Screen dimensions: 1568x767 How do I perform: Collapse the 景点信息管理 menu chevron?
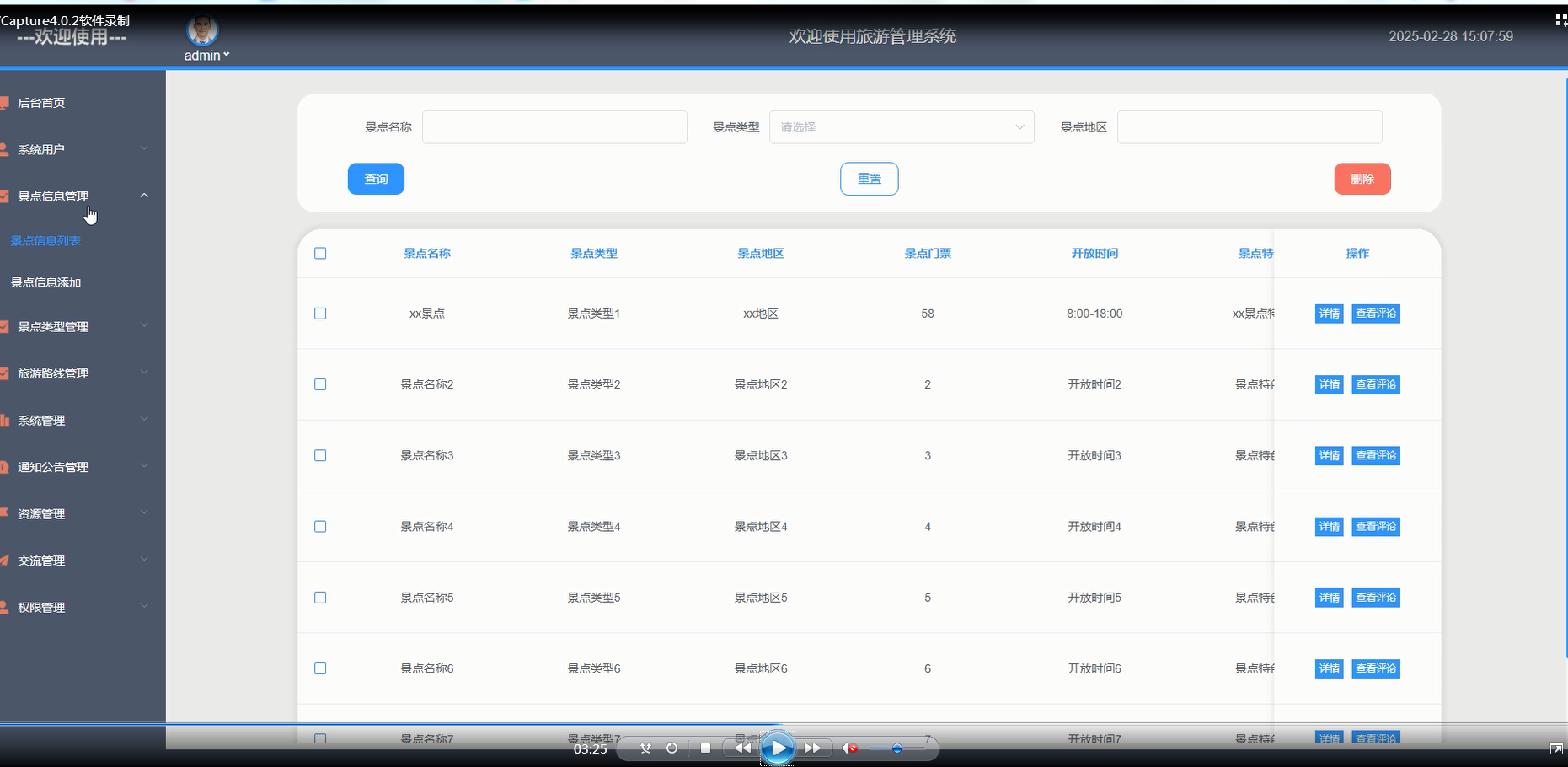(x=144, y=196)
